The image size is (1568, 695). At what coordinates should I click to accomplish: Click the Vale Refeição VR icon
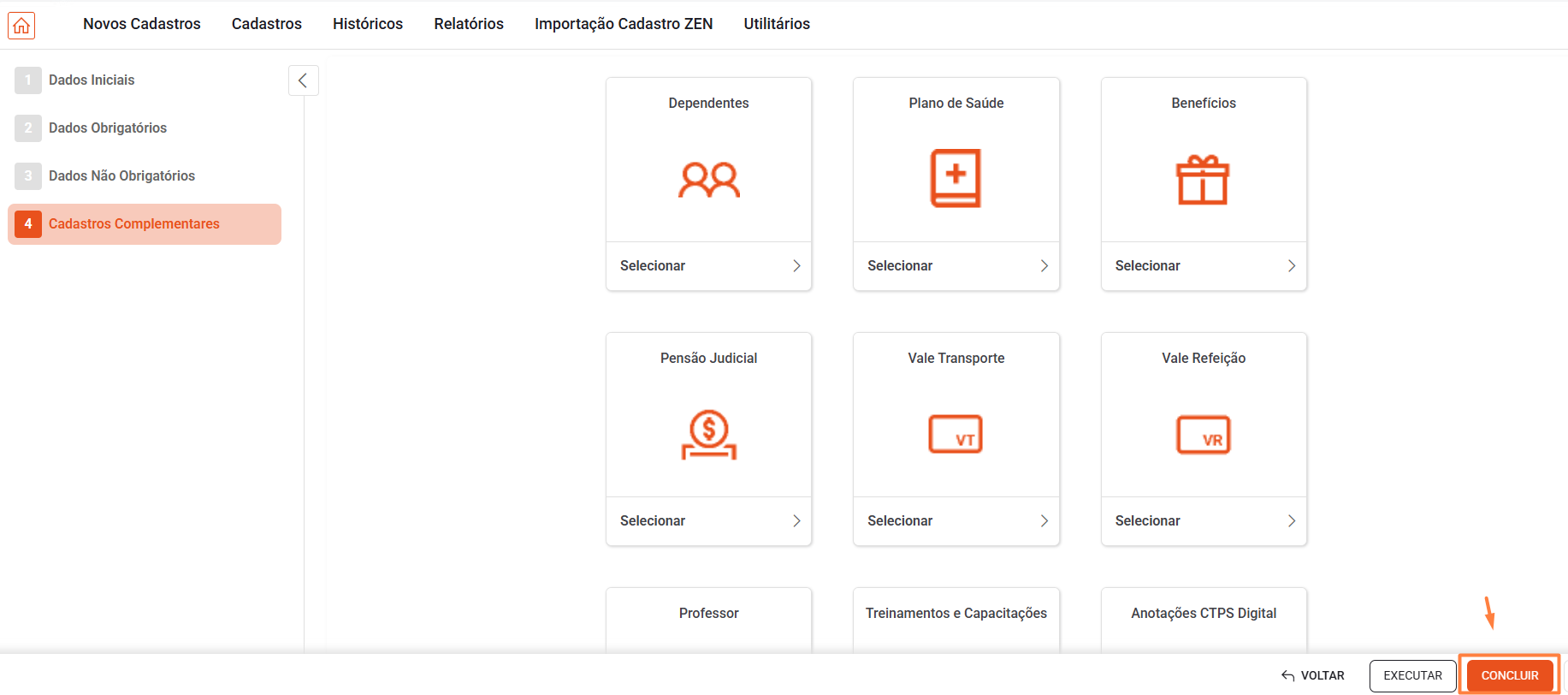click(x=1203, y=435)
